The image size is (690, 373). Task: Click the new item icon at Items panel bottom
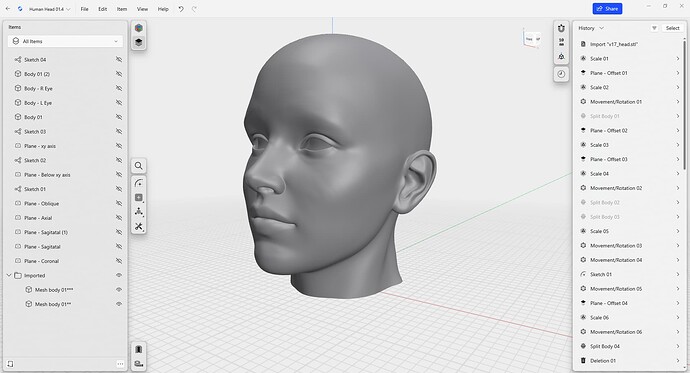pos(10,364)
